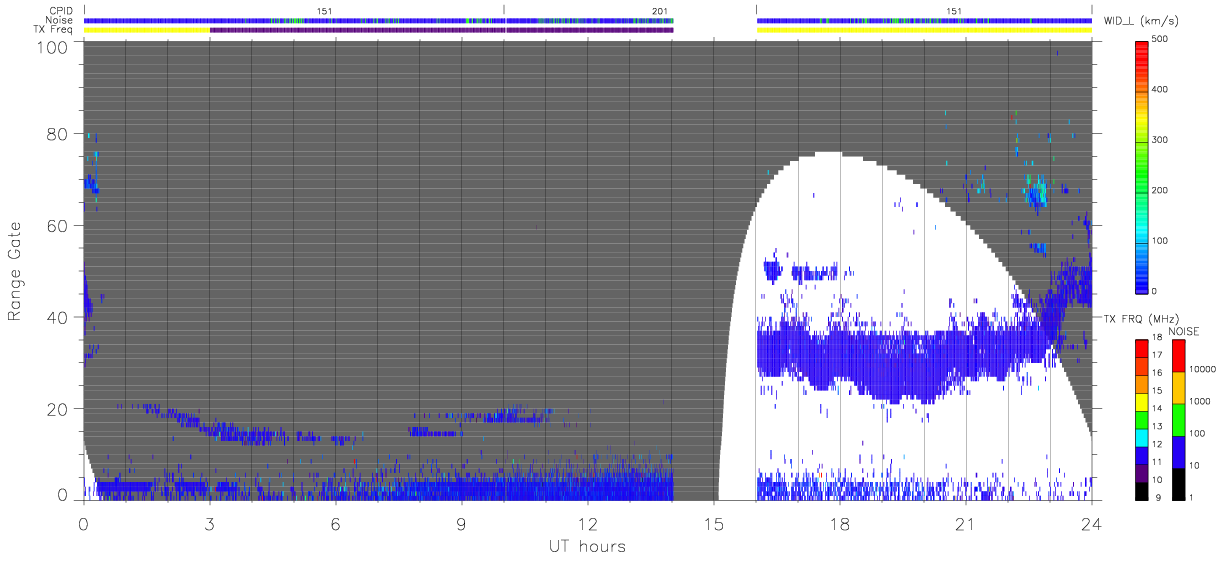Click Range Gate tick label 40

59,317
